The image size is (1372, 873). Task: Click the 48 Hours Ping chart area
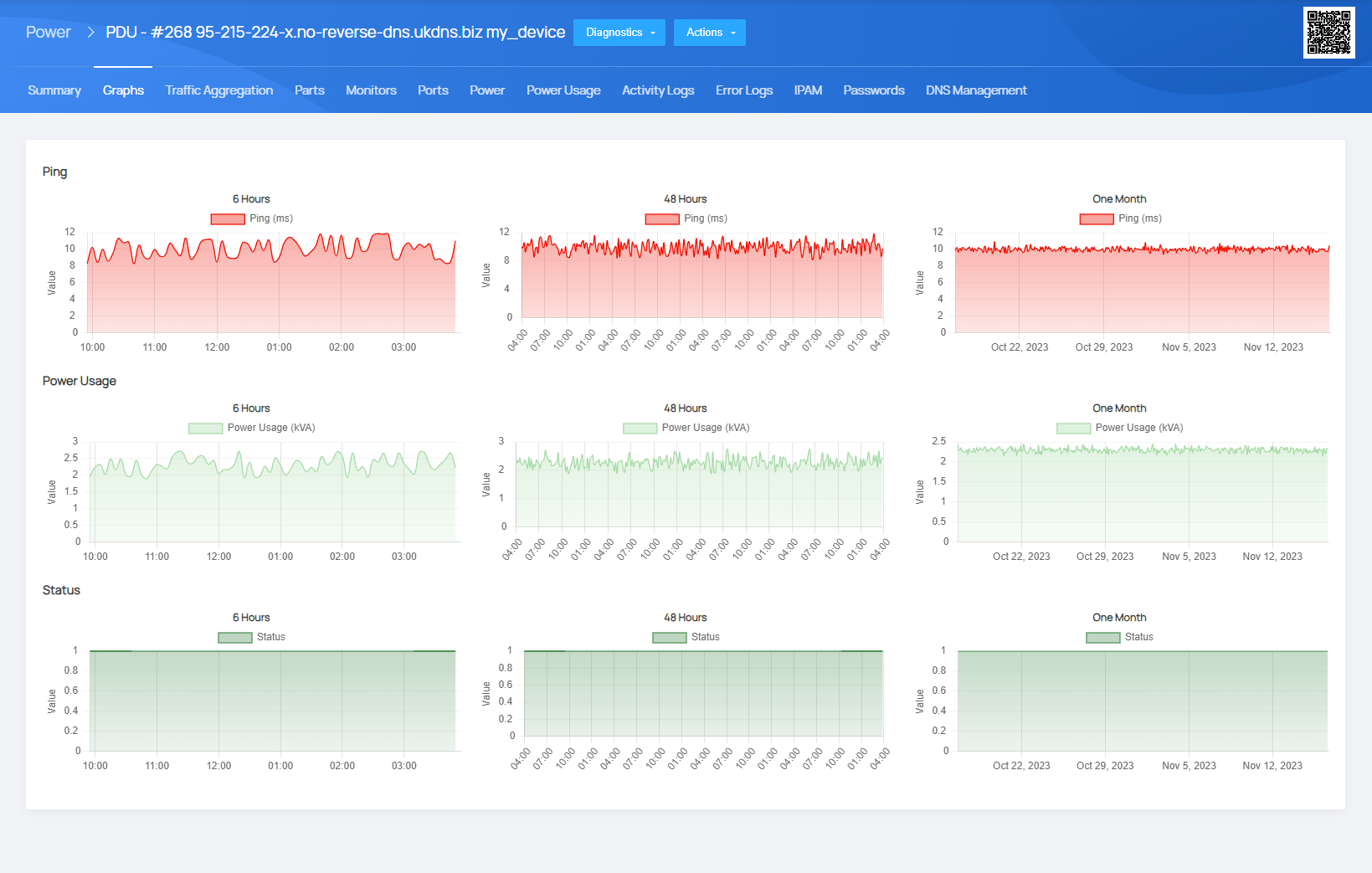[702, 275]
